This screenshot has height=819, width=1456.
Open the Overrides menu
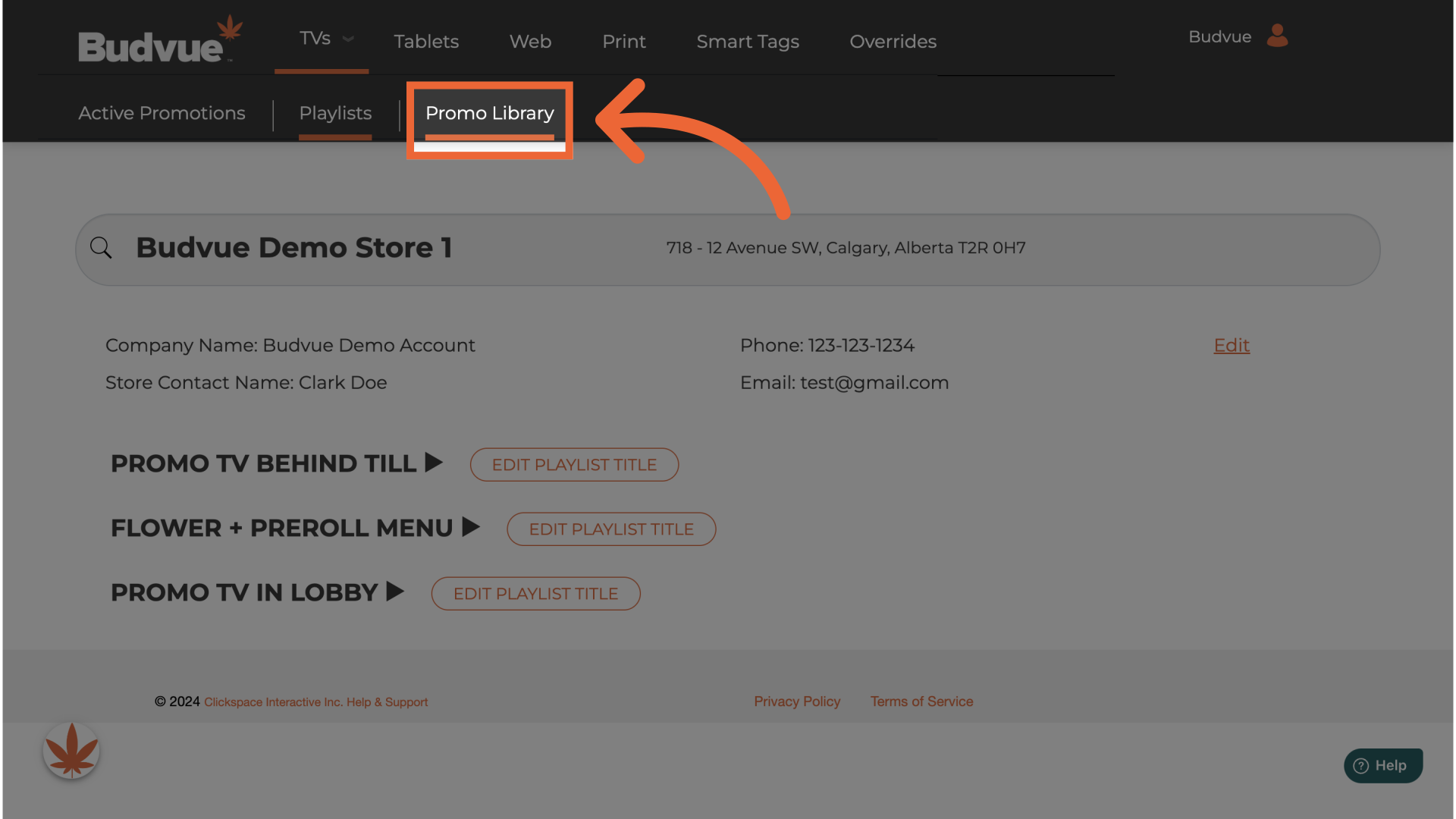[893, 42]
